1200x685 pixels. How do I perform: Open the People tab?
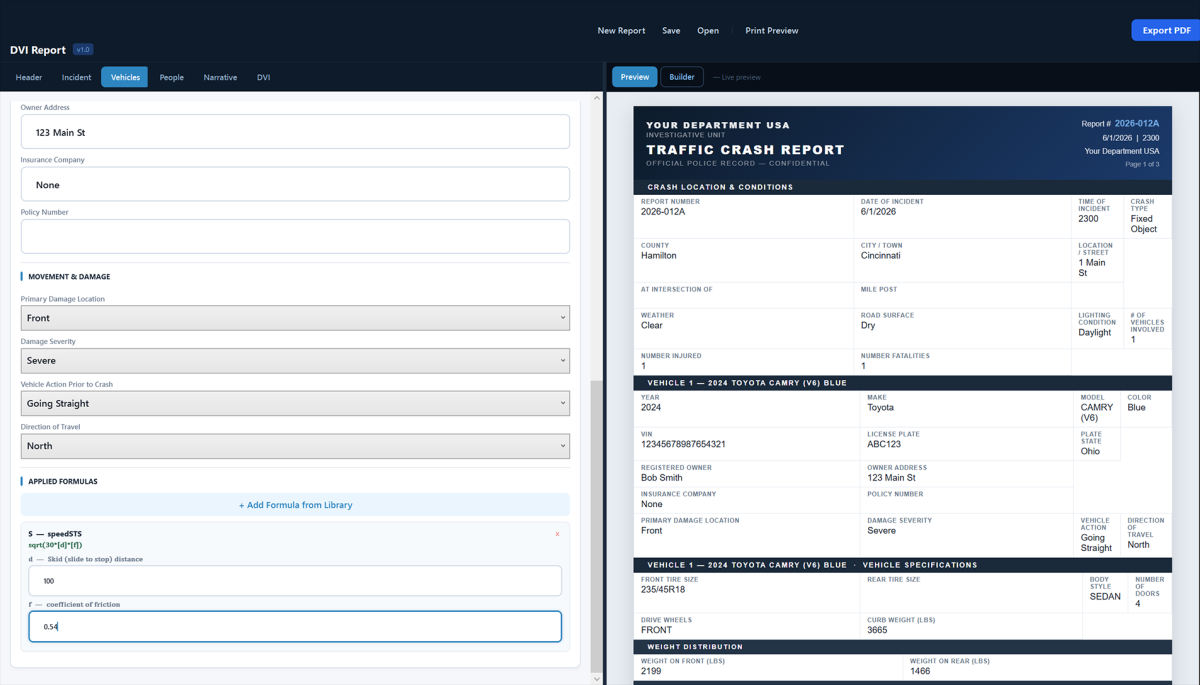click(x=172, y=77)
